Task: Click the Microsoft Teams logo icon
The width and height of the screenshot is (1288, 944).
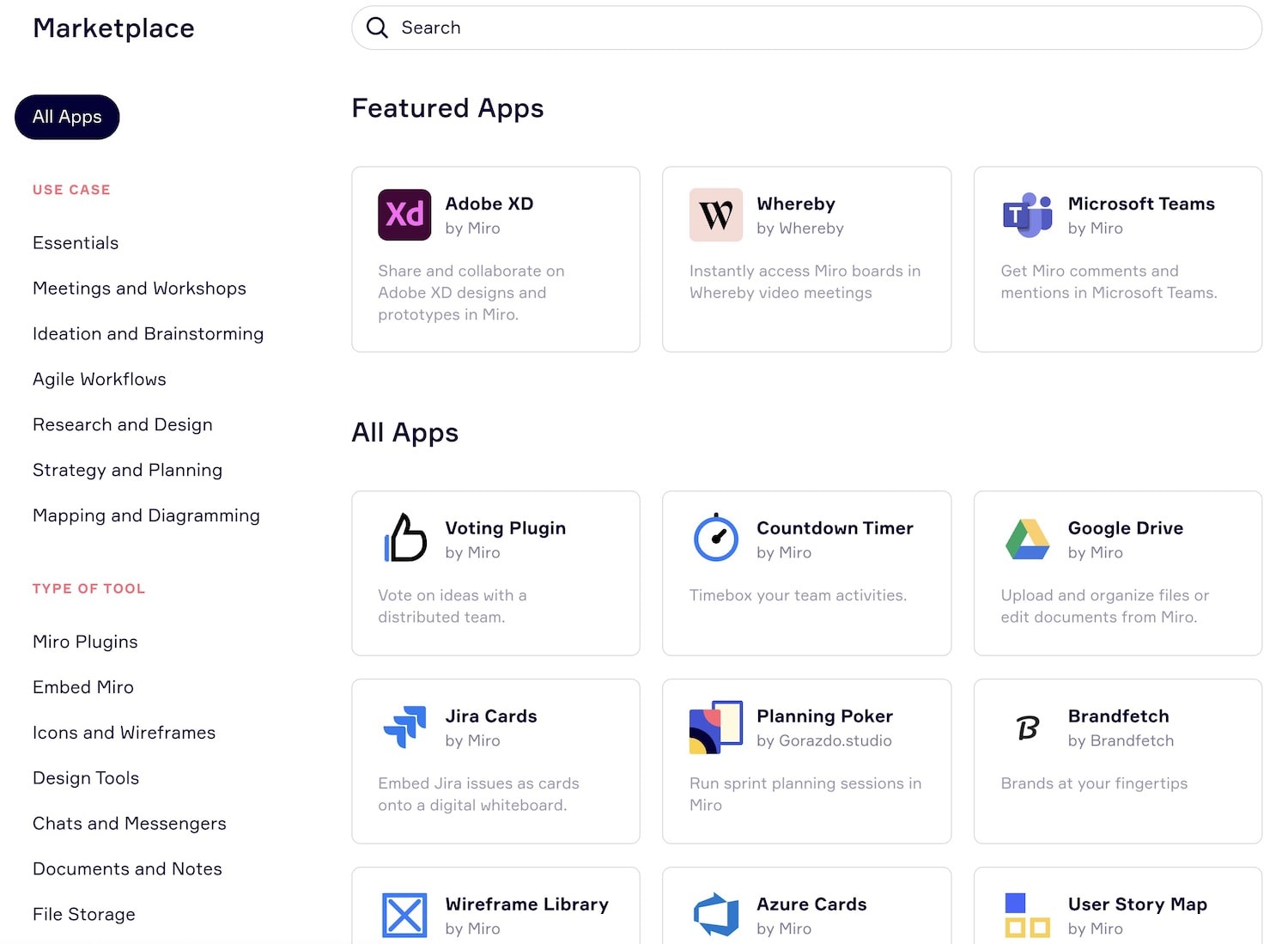Action: click(x=1028, y=215)
